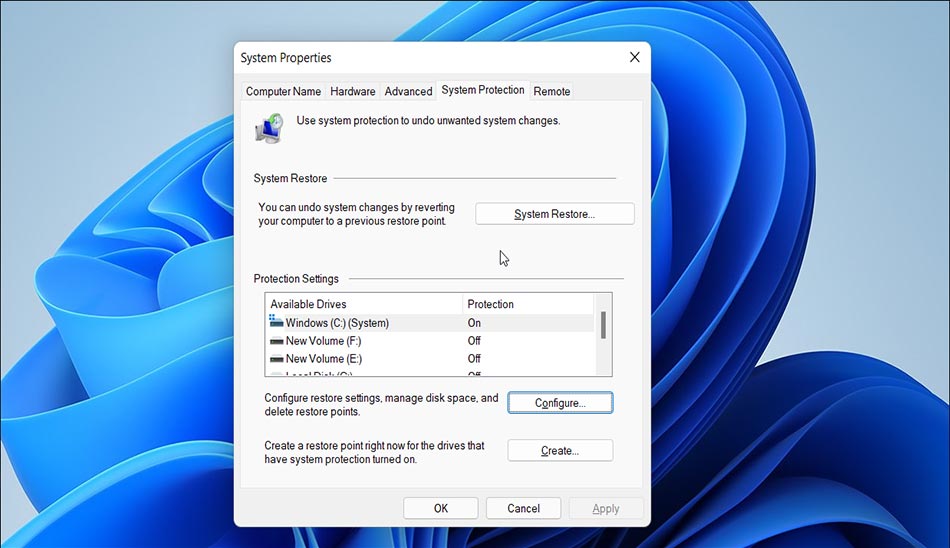Click the System Protection shield icon

pyautogui.click(x=269, y=127)
